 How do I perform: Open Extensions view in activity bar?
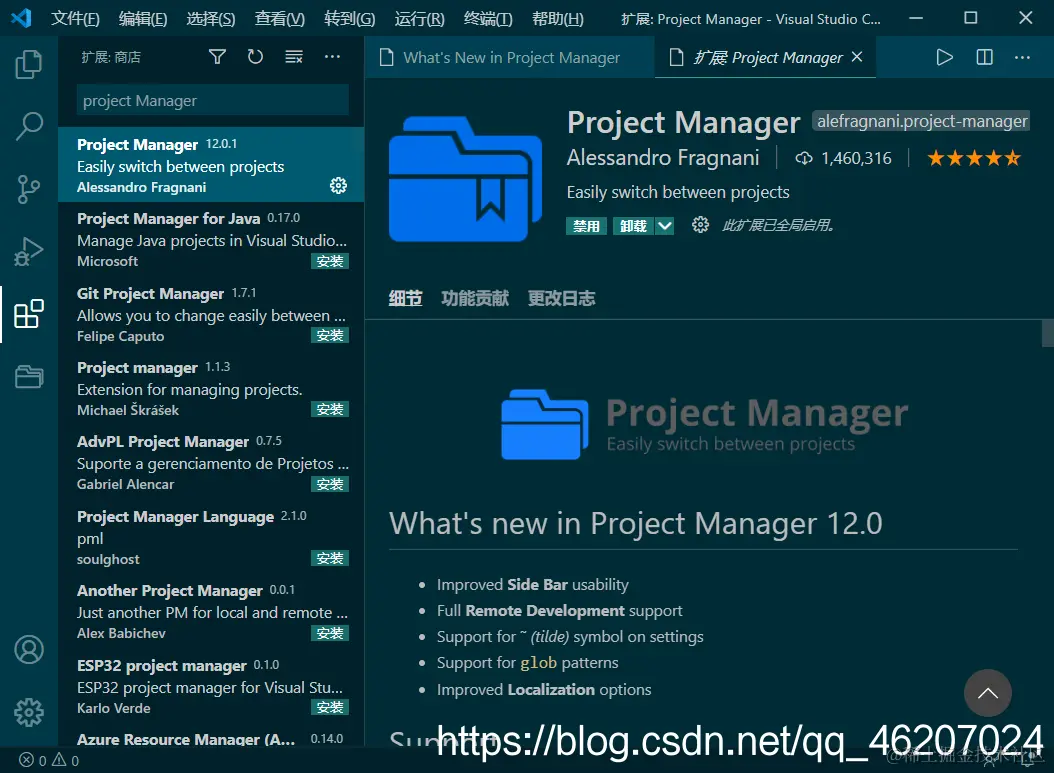click(28, 314)
